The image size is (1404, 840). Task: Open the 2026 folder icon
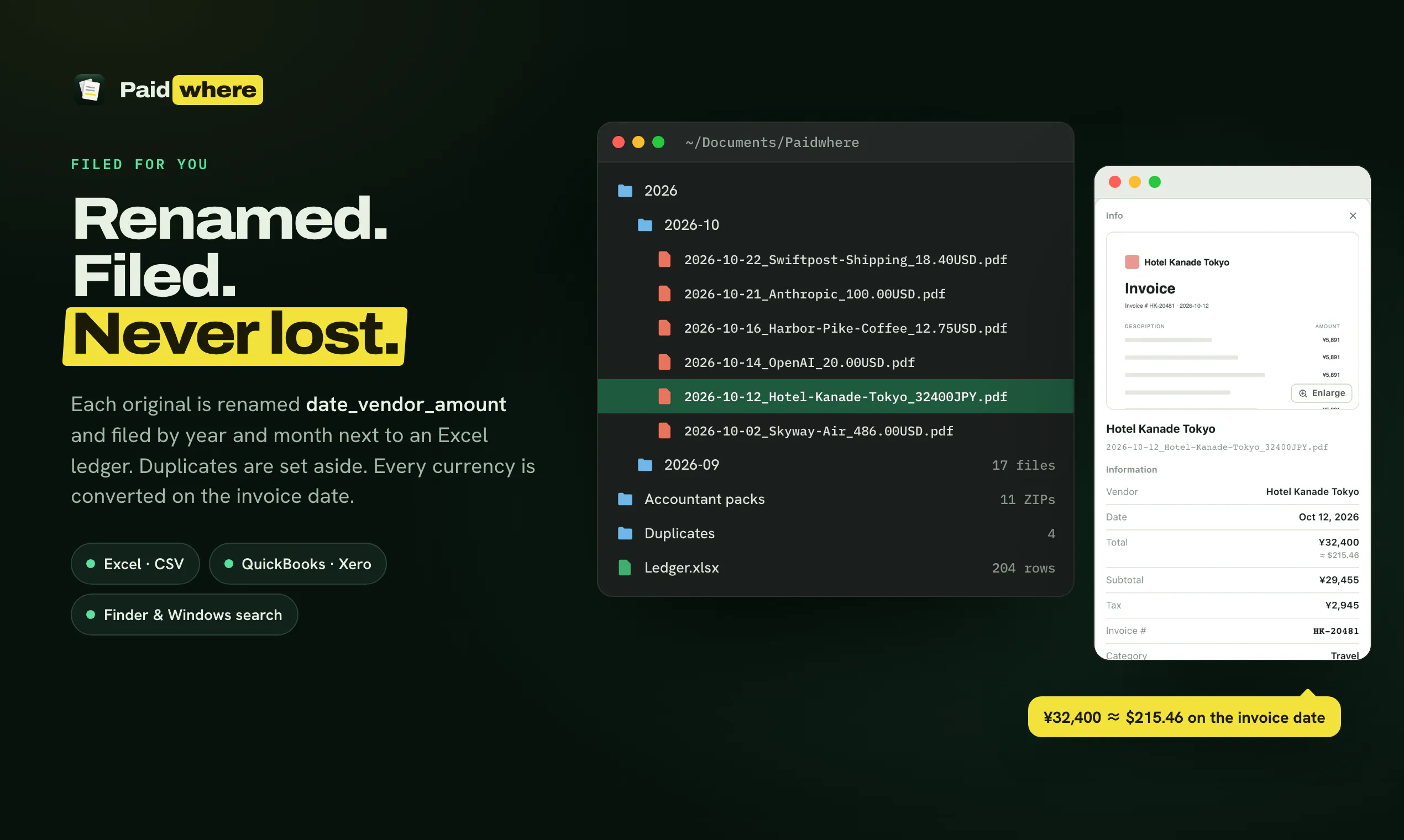(625, 191)
